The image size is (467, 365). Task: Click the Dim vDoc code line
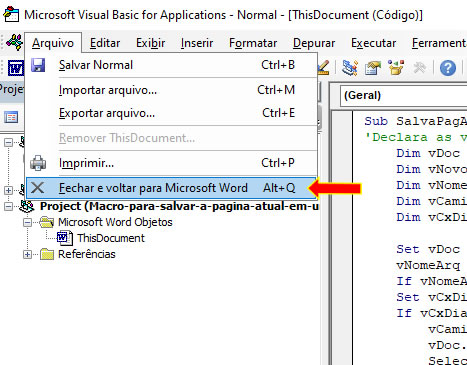(428, 153)
